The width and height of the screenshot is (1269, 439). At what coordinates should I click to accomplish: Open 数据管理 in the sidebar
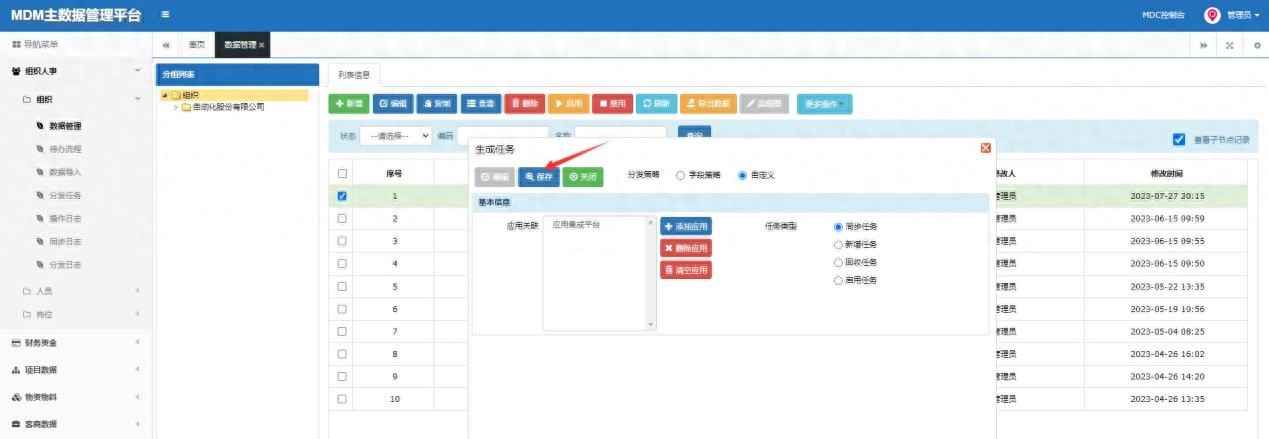coord(65,126)
